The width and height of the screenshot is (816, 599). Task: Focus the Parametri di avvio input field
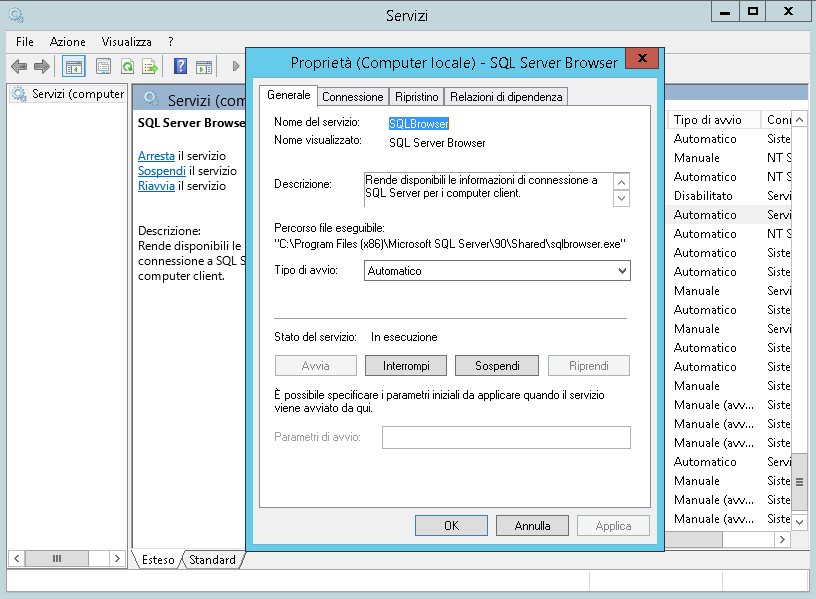point(506,437)
